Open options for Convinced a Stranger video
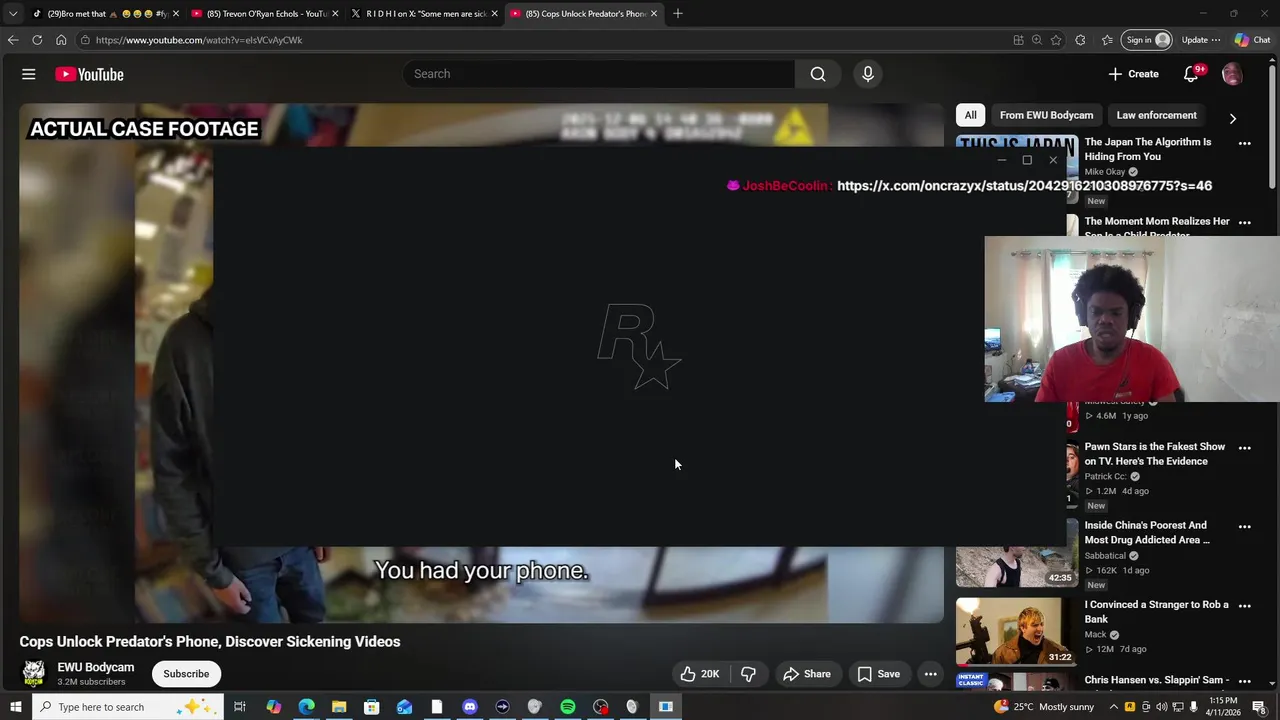 tap(1244, 606)
